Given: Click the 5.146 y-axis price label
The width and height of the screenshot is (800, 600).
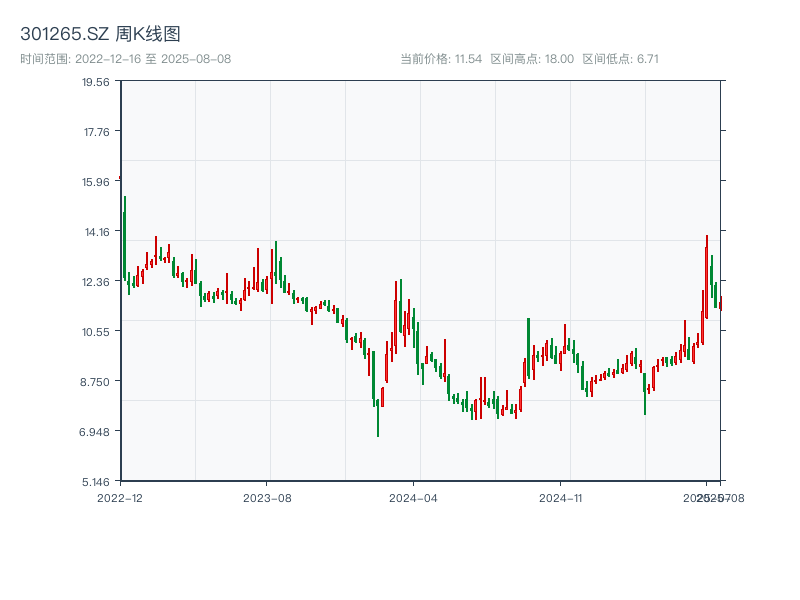Looking at the screenshot, I should (96, 482).
